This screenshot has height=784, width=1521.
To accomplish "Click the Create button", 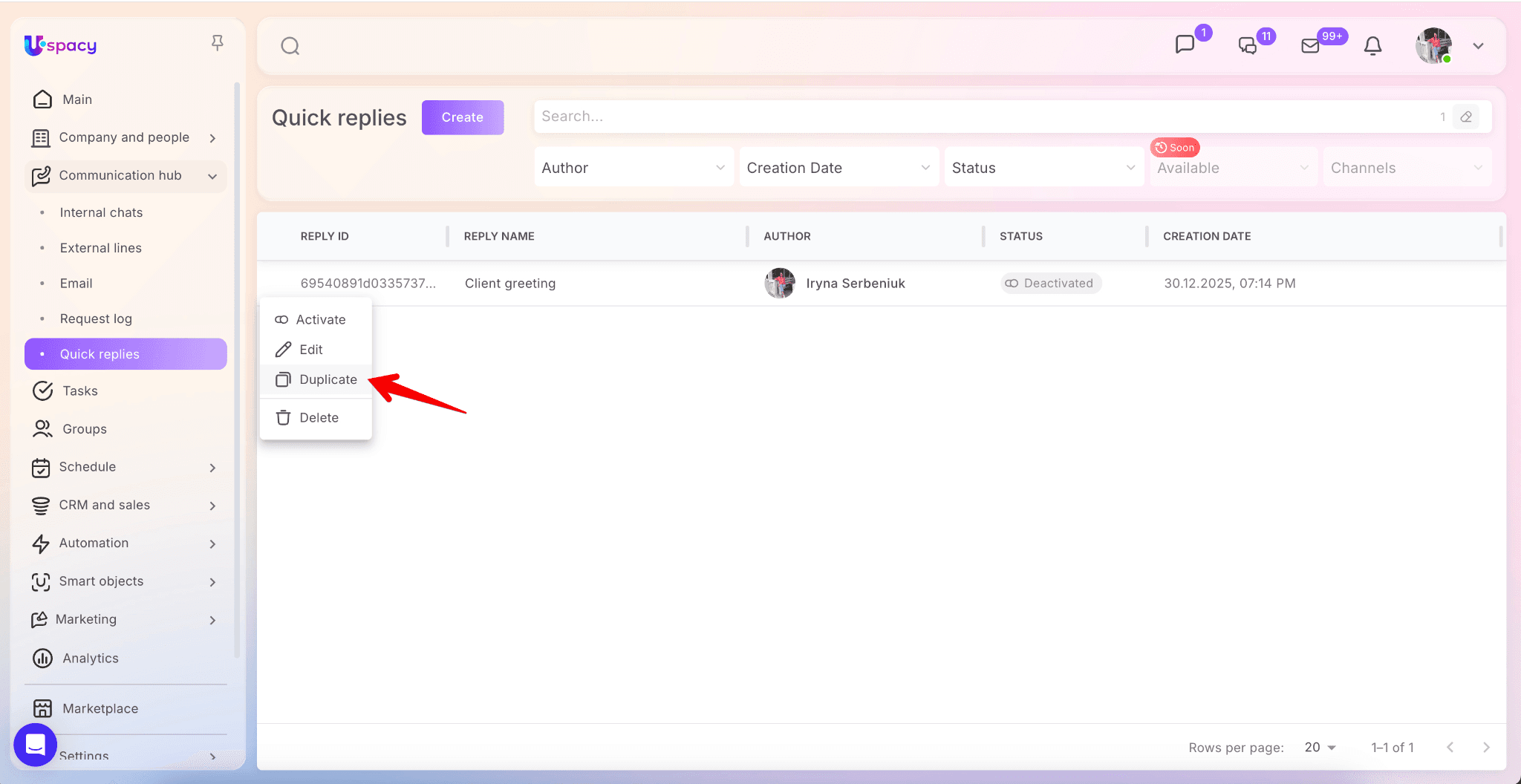I will (462, 117).
